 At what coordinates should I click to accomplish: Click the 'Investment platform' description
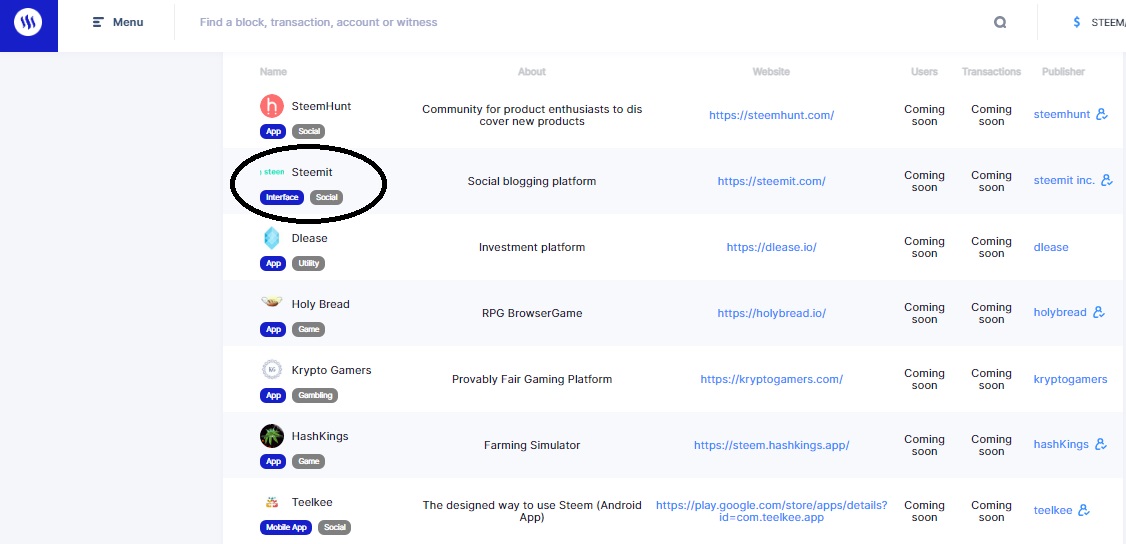pos(531,247)
